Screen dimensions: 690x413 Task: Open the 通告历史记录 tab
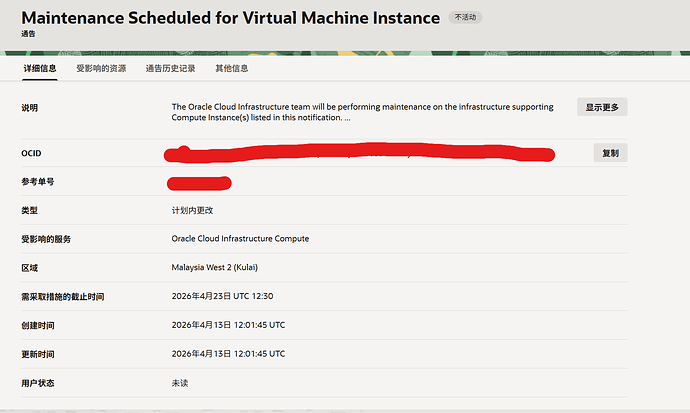pos(170,69)
